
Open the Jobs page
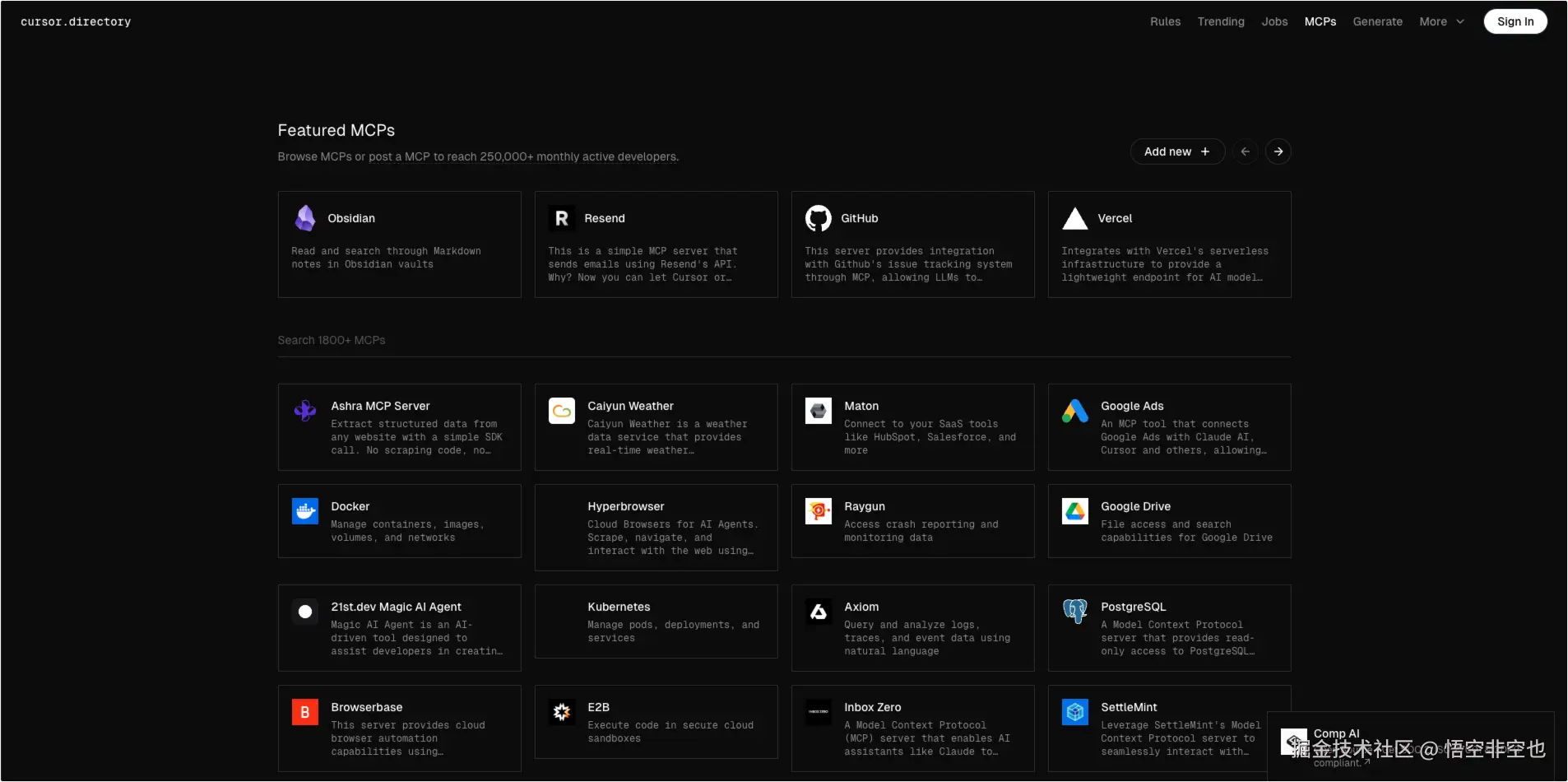pos(1274,21)
